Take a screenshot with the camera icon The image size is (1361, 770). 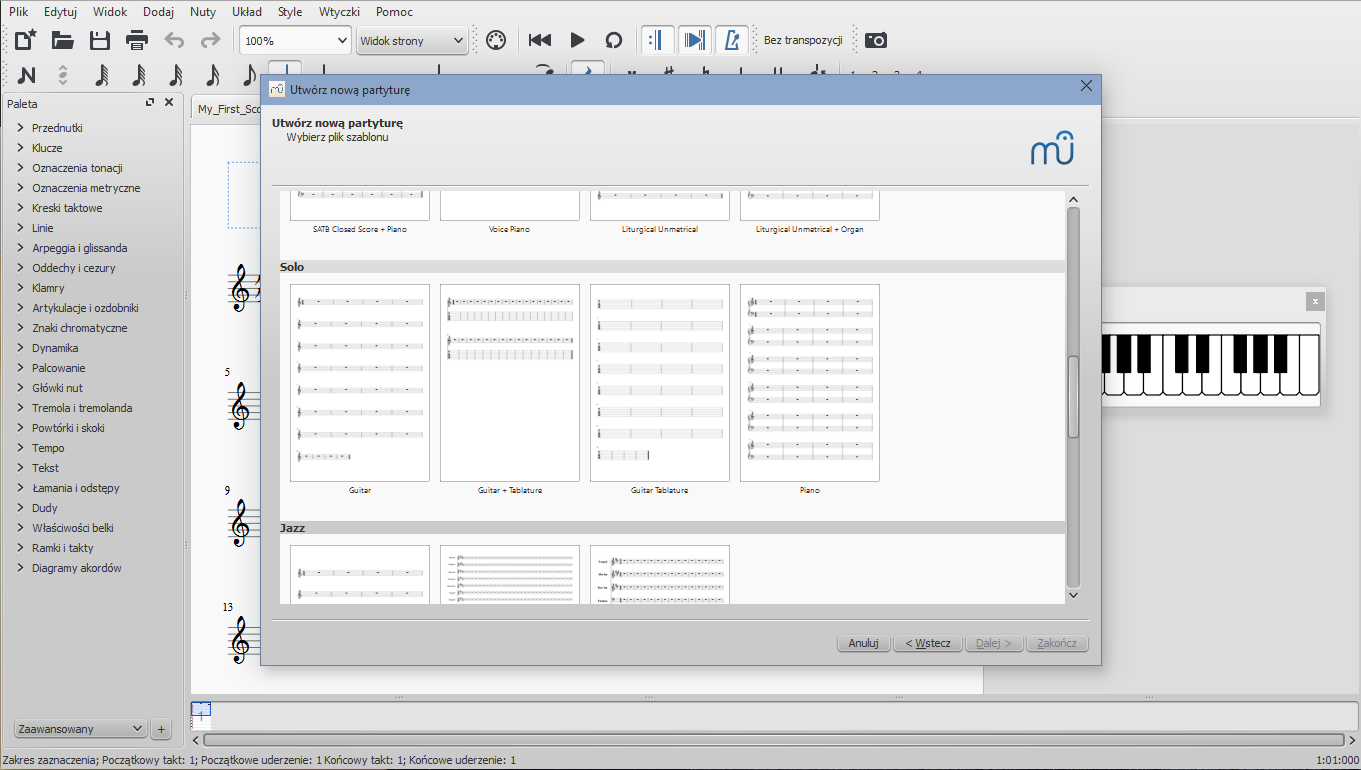(x=876, y=40)
